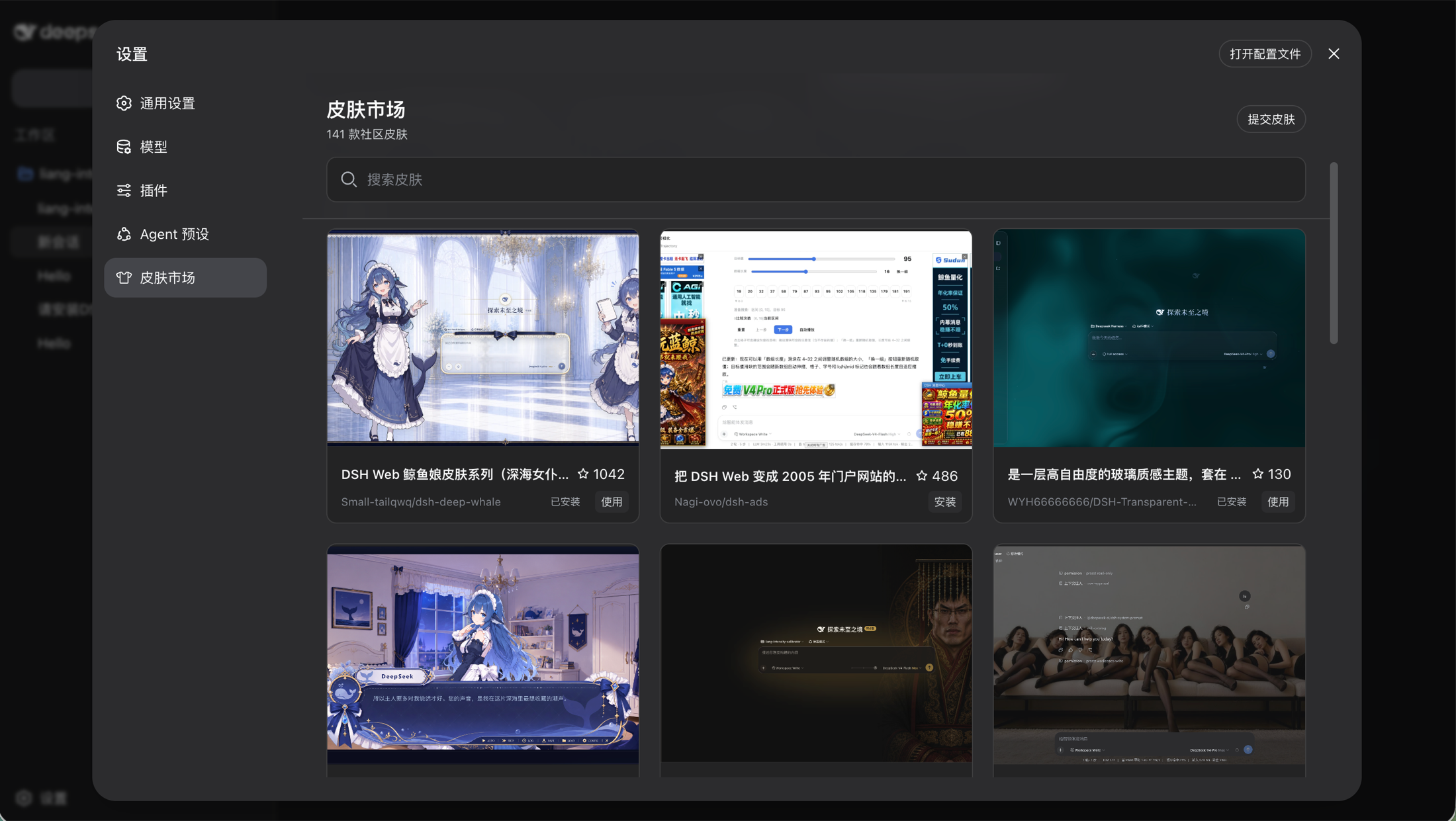Star the 玻璃质感主题 skin with 130 stars
Image resolution: width=1456 pixels, height=821 pixels.
[1257, 474]
